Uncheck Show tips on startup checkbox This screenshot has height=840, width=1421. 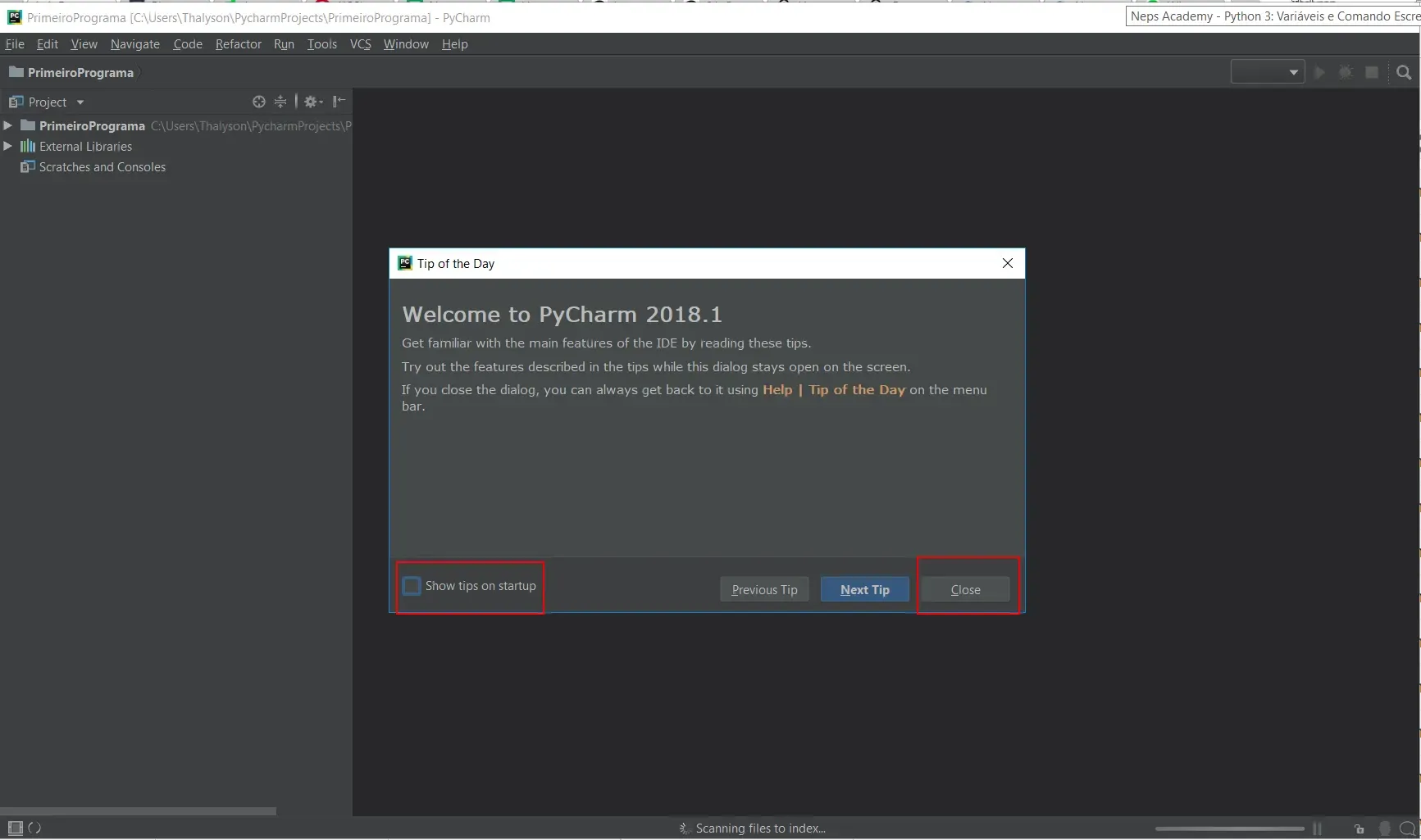412,586
